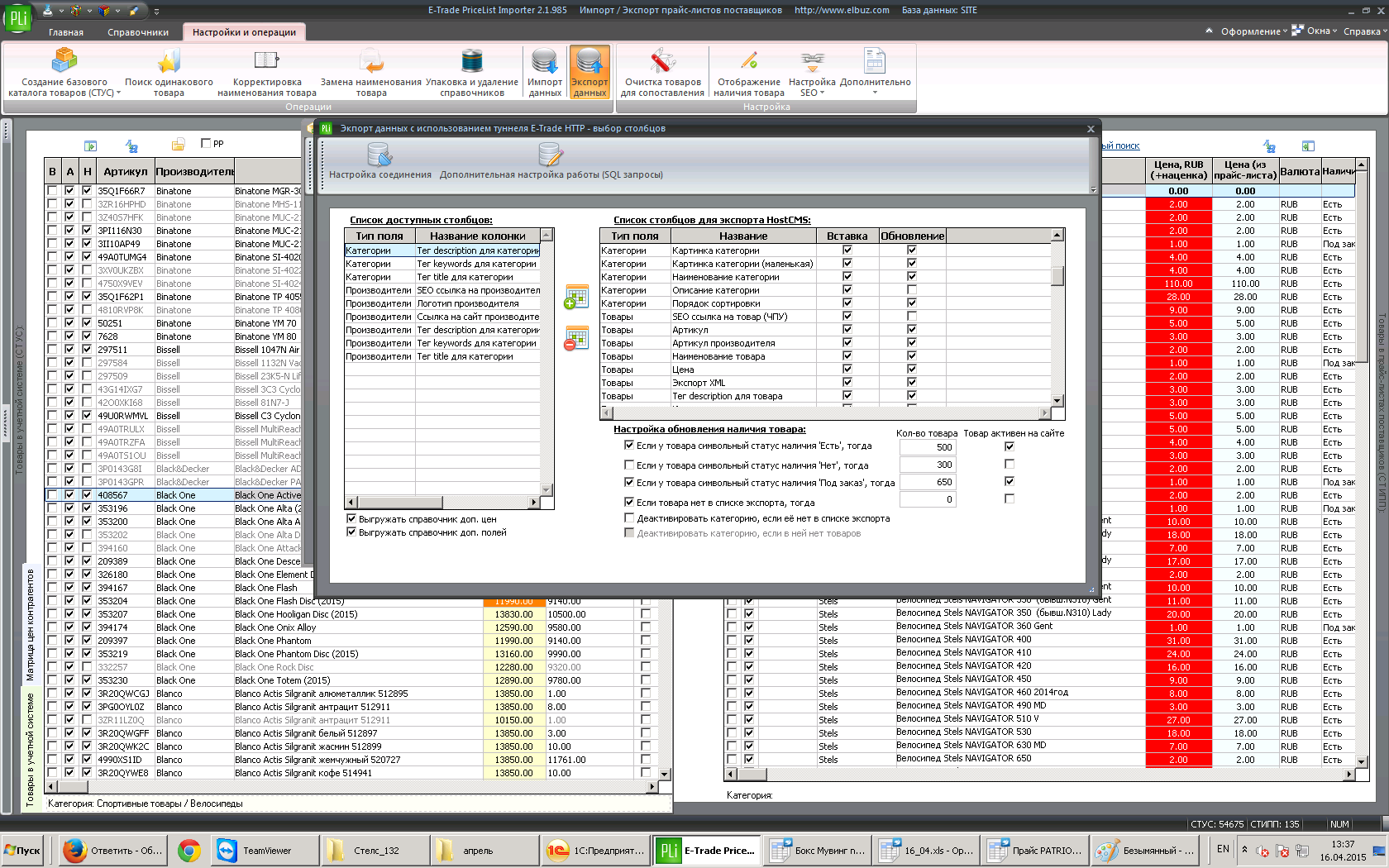Open Очистка товаров для сопоставления
The height and width of the screenshot is (868, 1389).
(662, 73)
